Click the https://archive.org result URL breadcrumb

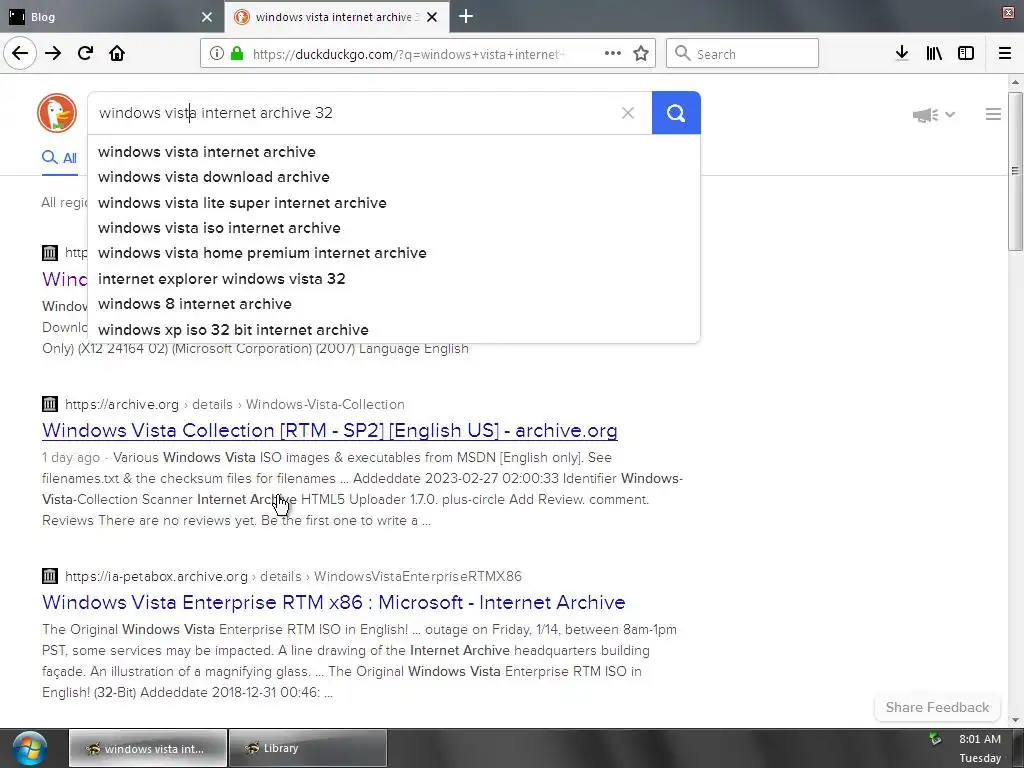click(x=235, y=404)
